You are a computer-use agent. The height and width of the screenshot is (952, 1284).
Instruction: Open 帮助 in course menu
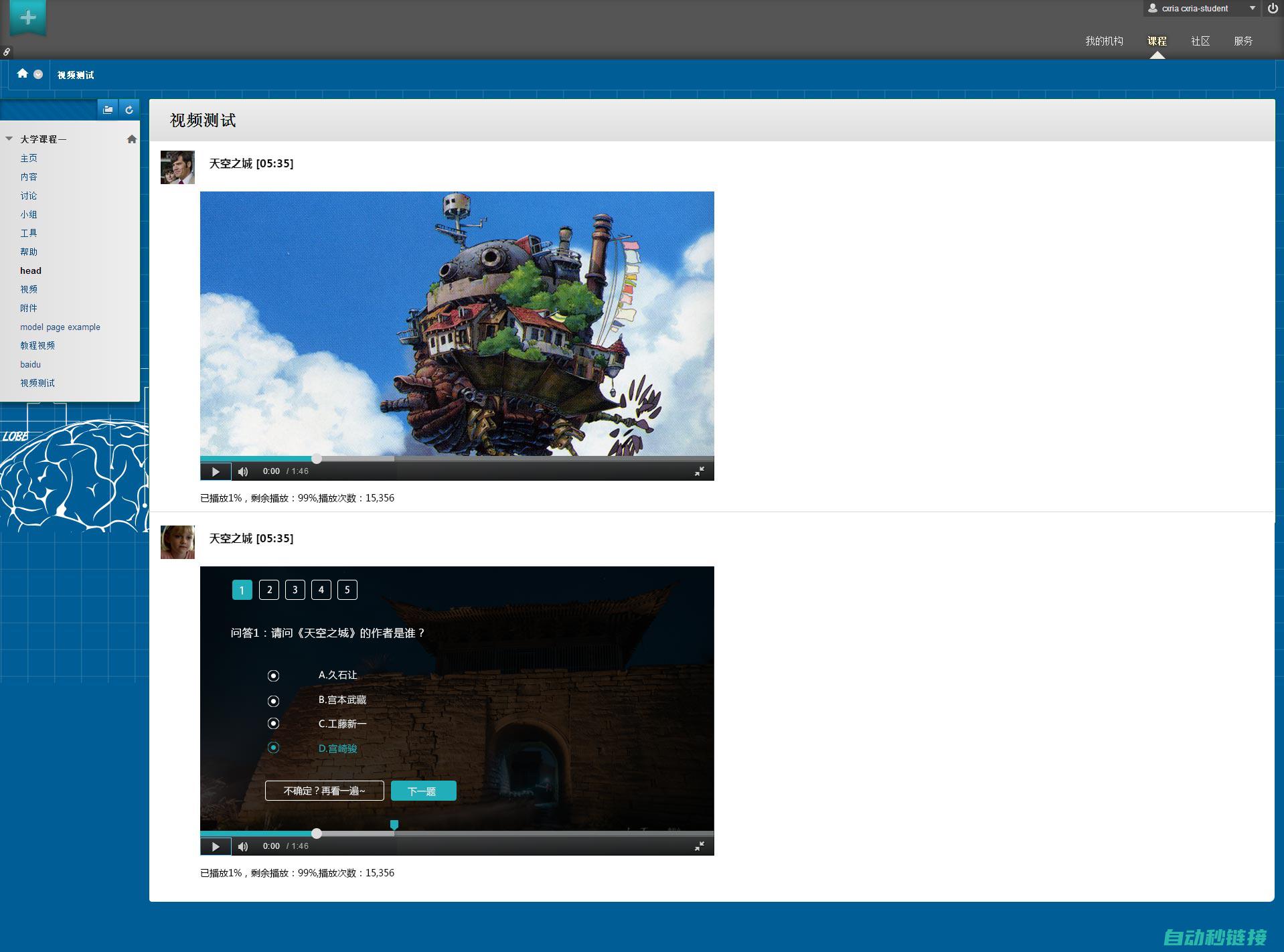pos(29,252)
